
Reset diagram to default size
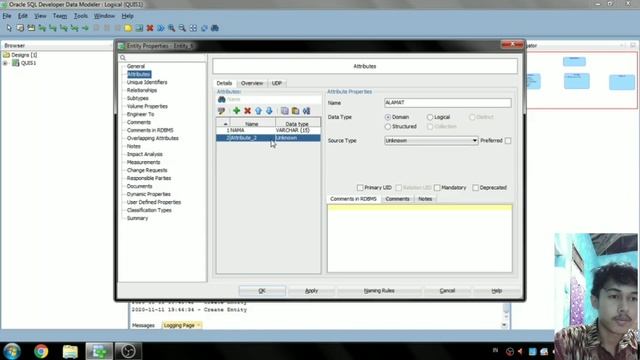[204, 28]
